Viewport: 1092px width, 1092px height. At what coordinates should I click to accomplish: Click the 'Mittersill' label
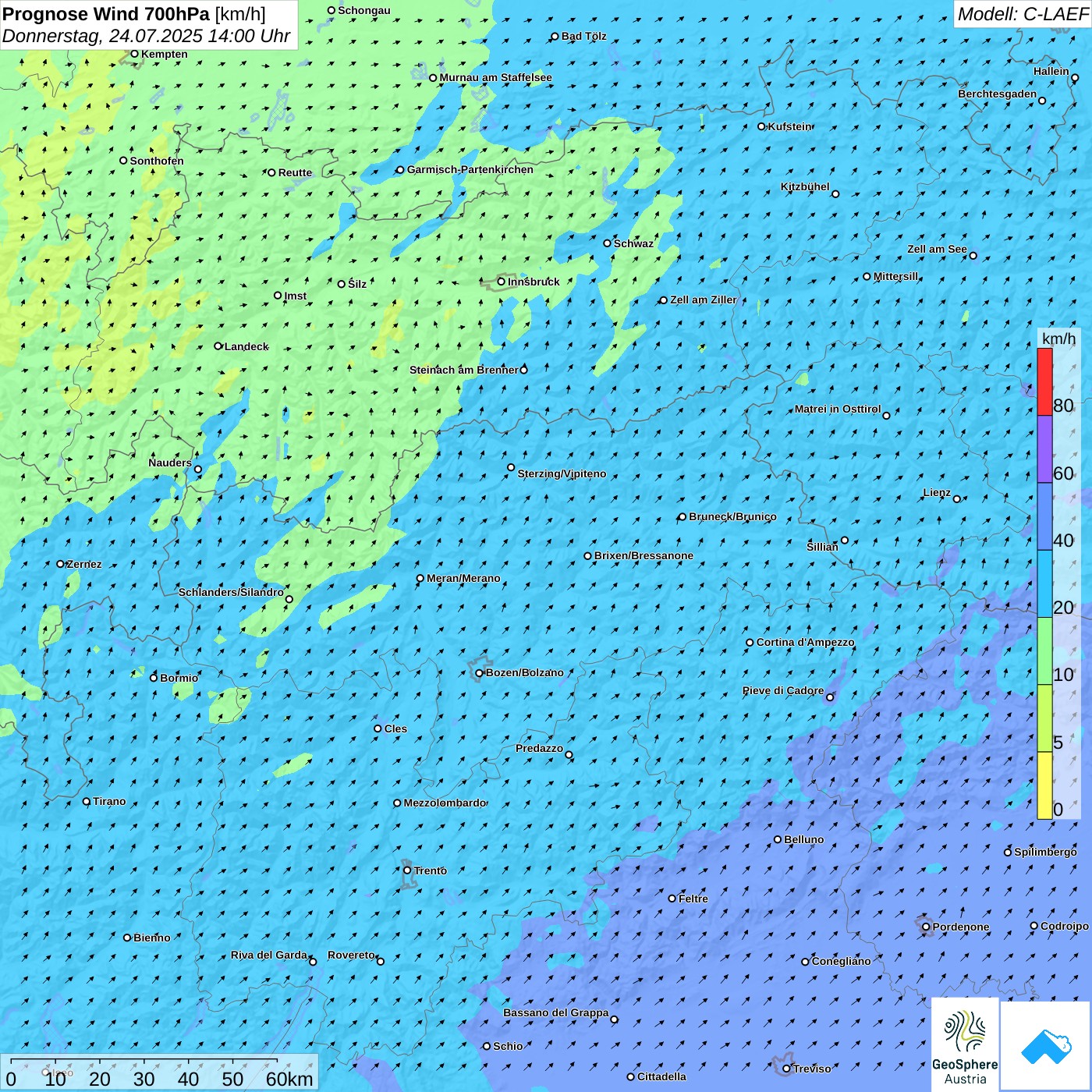pos(896,276)
